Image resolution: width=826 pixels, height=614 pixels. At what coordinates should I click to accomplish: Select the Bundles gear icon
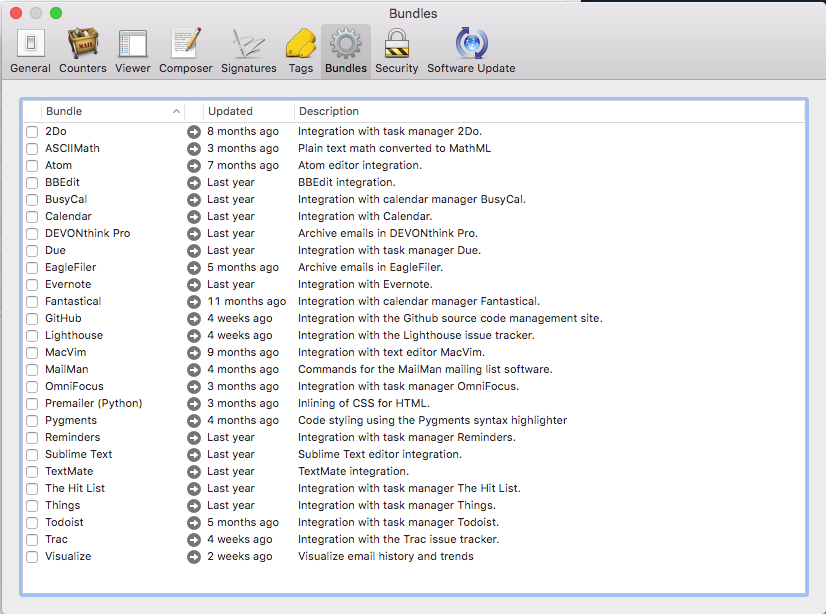tap(346, 44)
